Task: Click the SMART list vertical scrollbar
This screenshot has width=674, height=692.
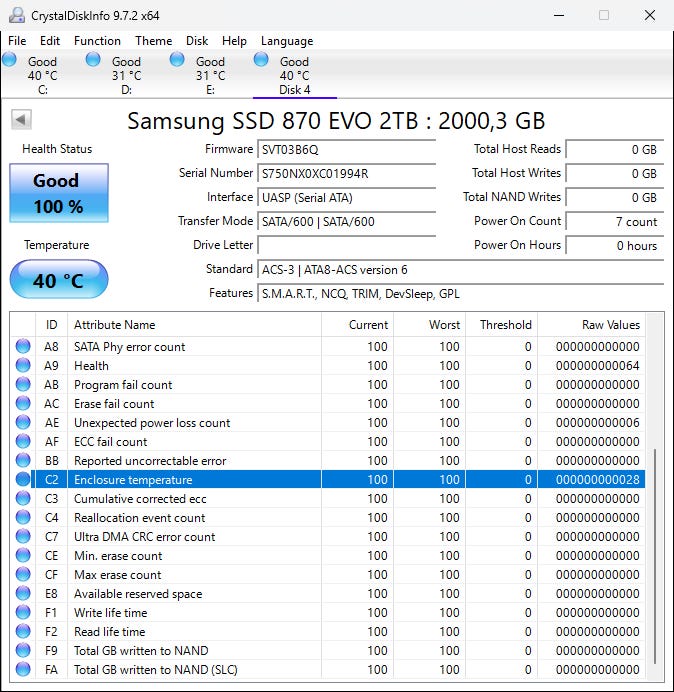Action: 655,556
